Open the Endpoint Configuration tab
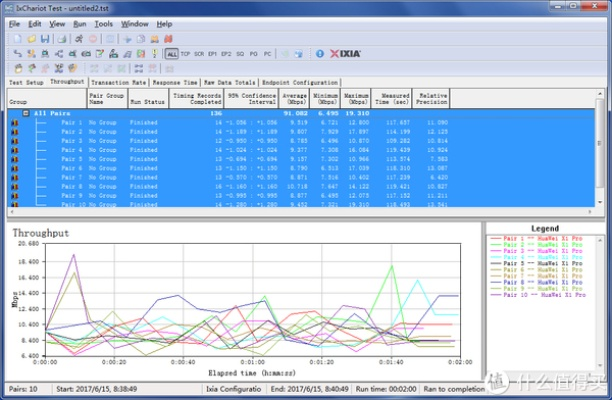 pos(299,82)
